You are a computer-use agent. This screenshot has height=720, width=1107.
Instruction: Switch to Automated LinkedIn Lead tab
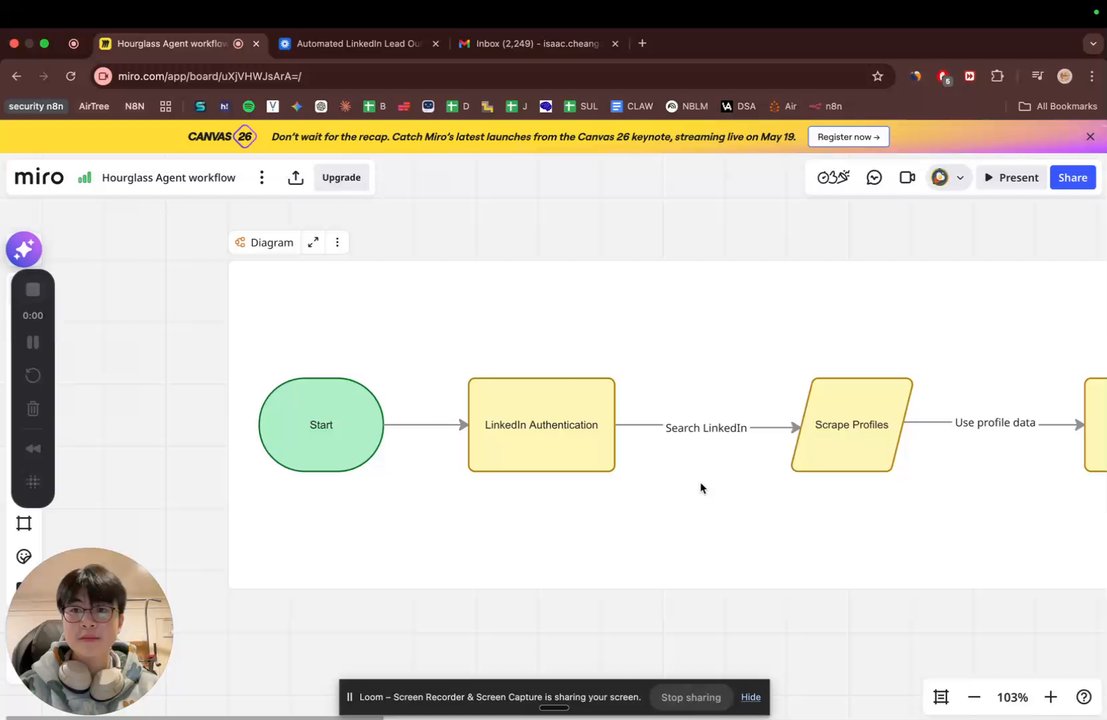[359, 44]
